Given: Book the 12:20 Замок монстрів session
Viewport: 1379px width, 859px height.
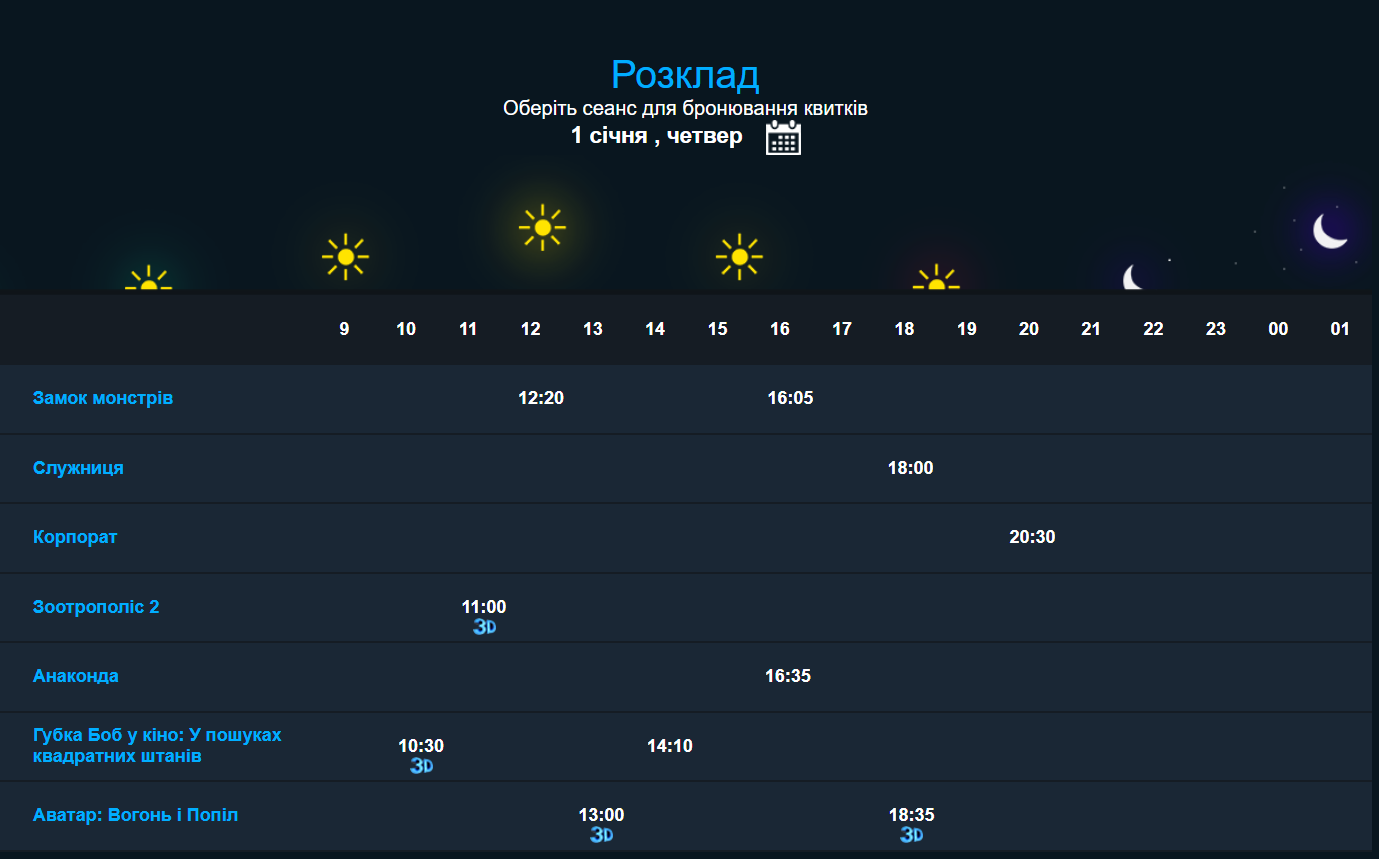Looking at the screenshot, I should click(541, 398).
